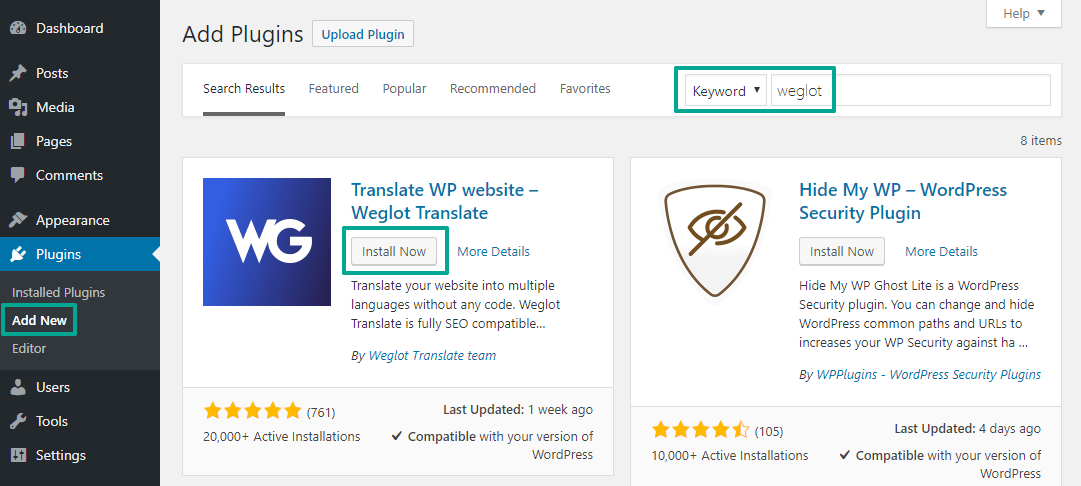This screenshot has width=1081, height=486.
Task: Expand the Help dropdown tab
Action: [1024, 14]
